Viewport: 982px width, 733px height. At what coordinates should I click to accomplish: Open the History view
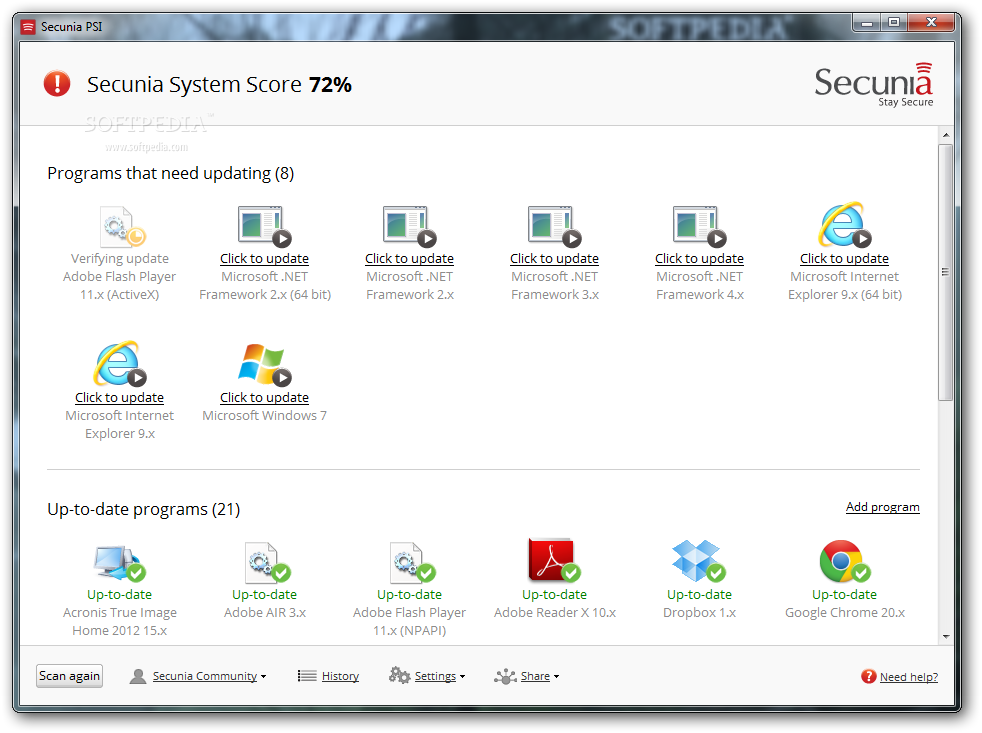tap(339, 676)
